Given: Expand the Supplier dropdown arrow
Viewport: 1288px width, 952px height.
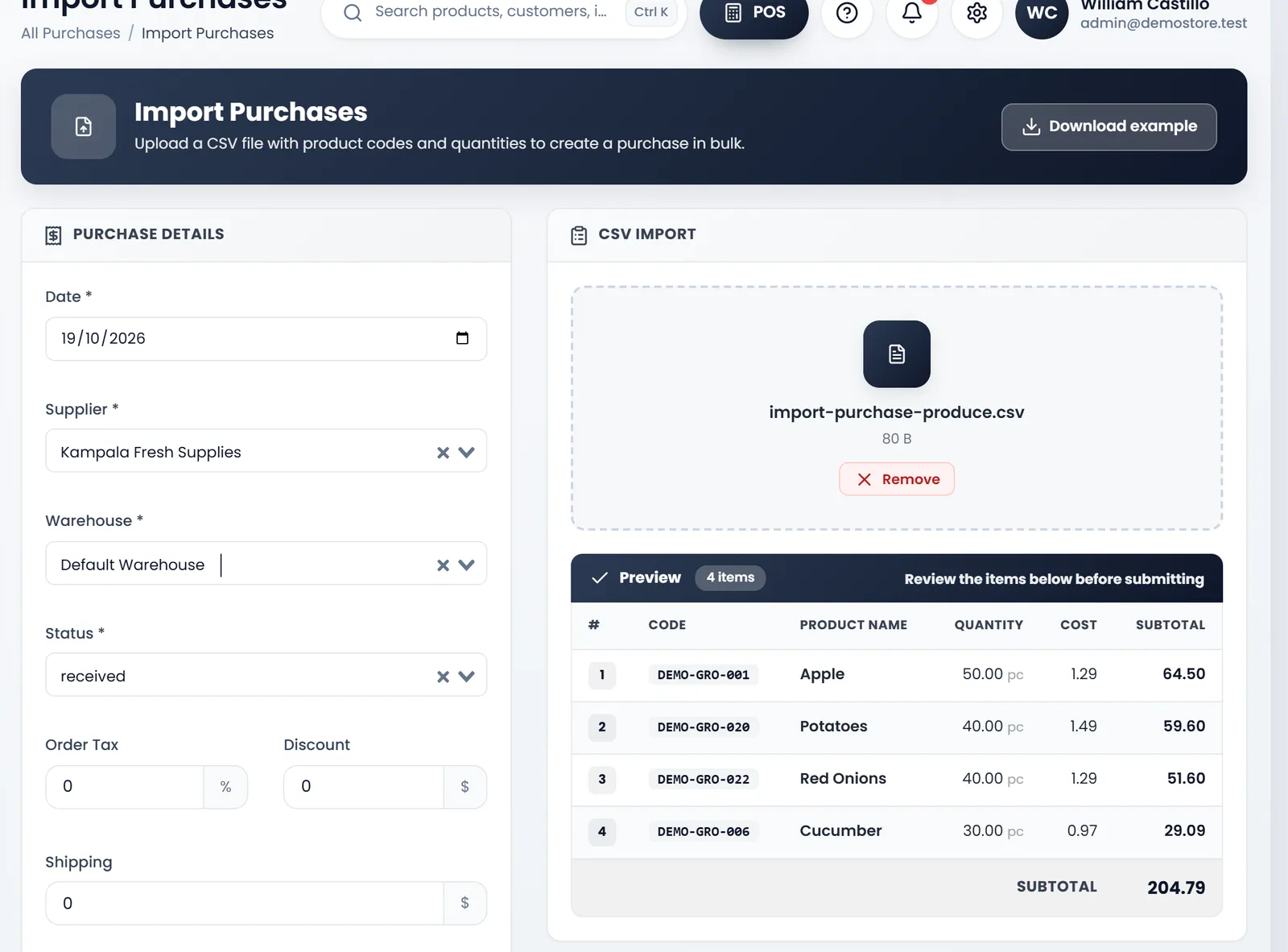Looking at the screenshot, I should [x=466, y=453].
